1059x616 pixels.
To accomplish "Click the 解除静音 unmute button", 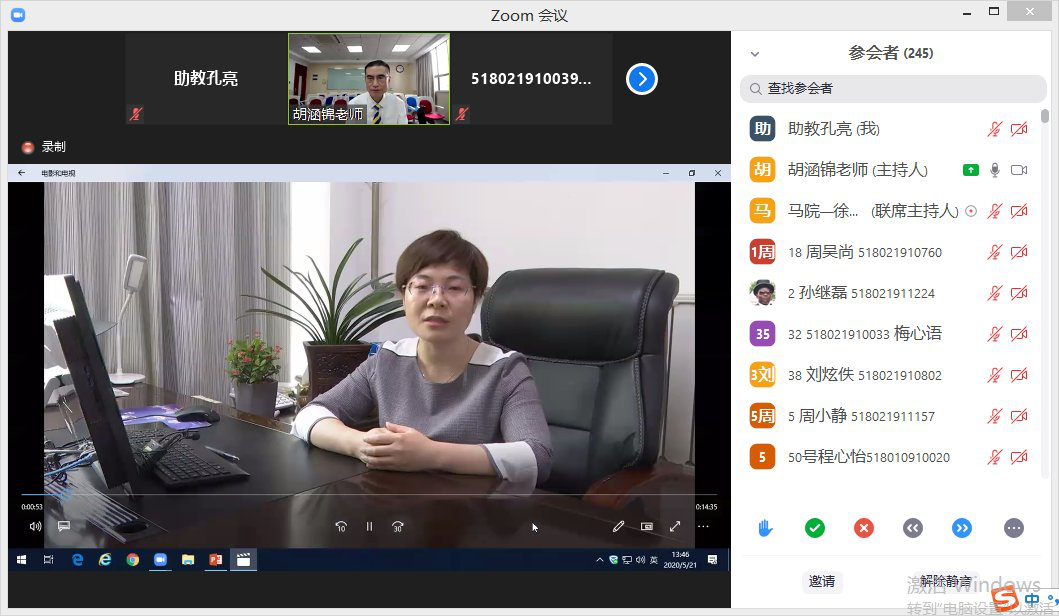I will (945, 581).
